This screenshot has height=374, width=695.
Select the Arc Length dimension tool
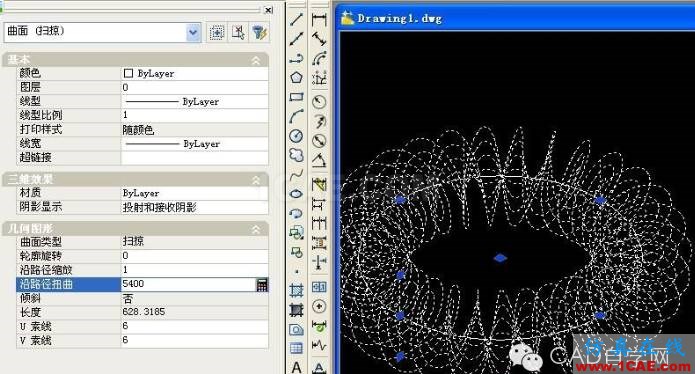pyautogui.click(x=319, y=58)
